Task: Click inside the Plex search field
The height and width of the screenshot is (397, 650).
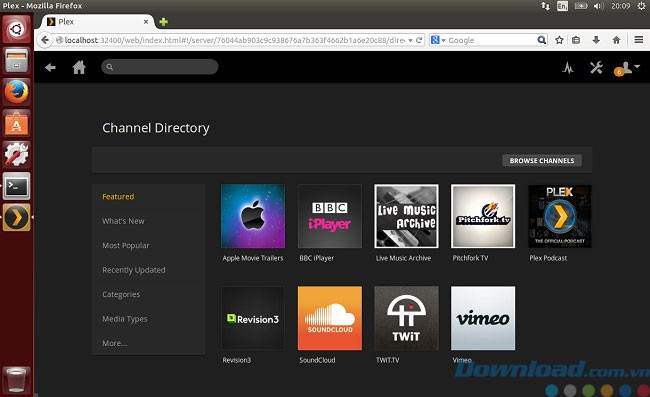Action: [x=160, y=67]
